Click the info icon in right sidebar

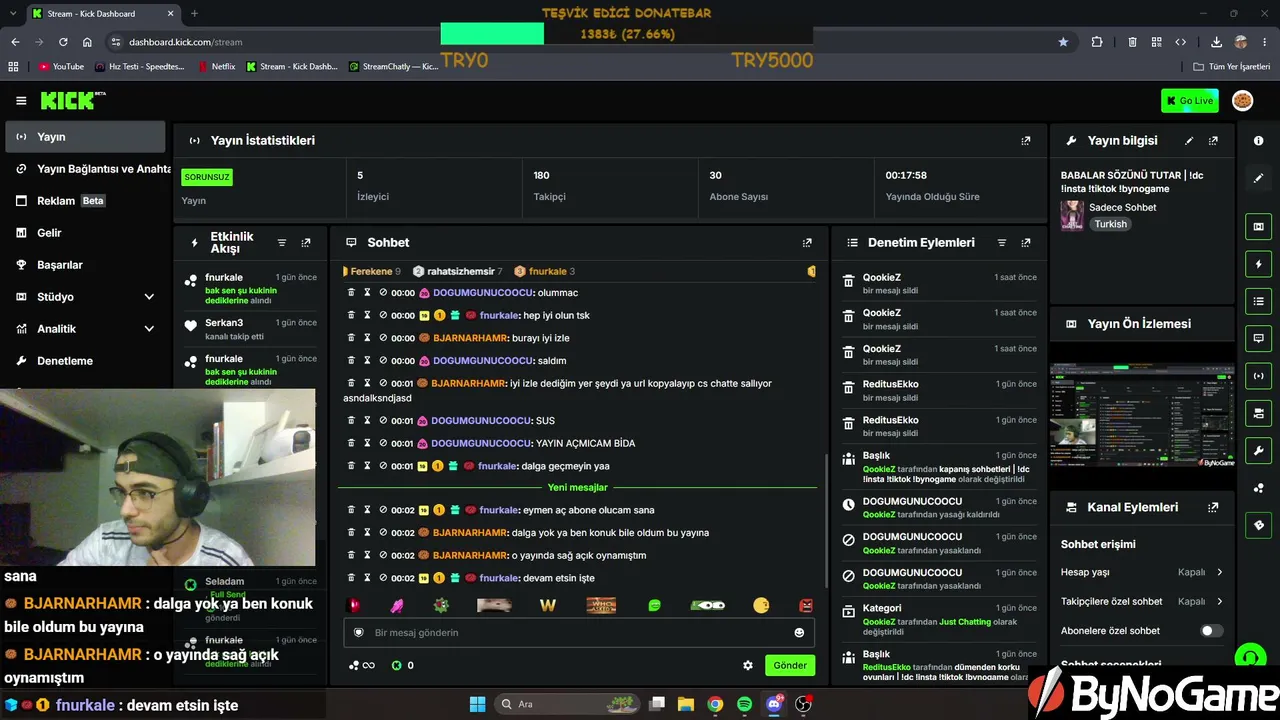(1259, 141)
